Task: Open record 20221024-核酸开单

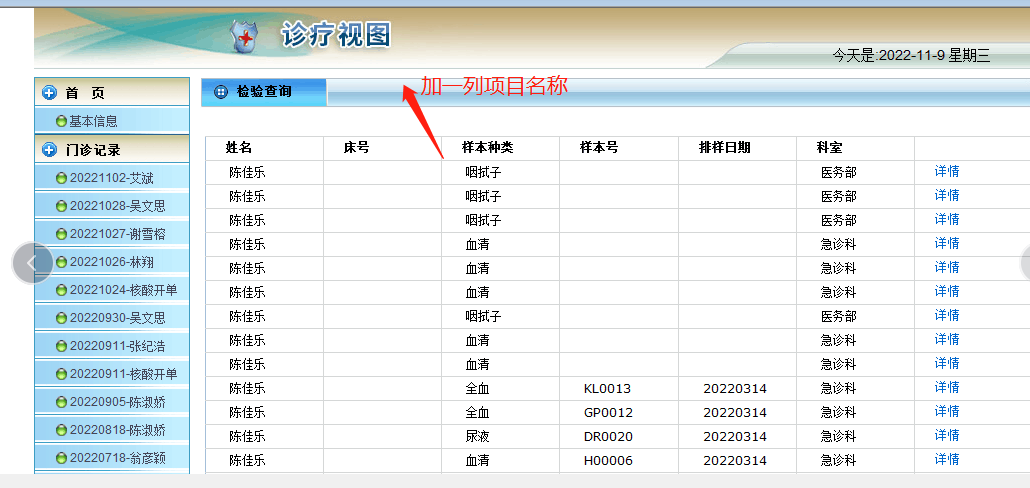Action: 123,290
